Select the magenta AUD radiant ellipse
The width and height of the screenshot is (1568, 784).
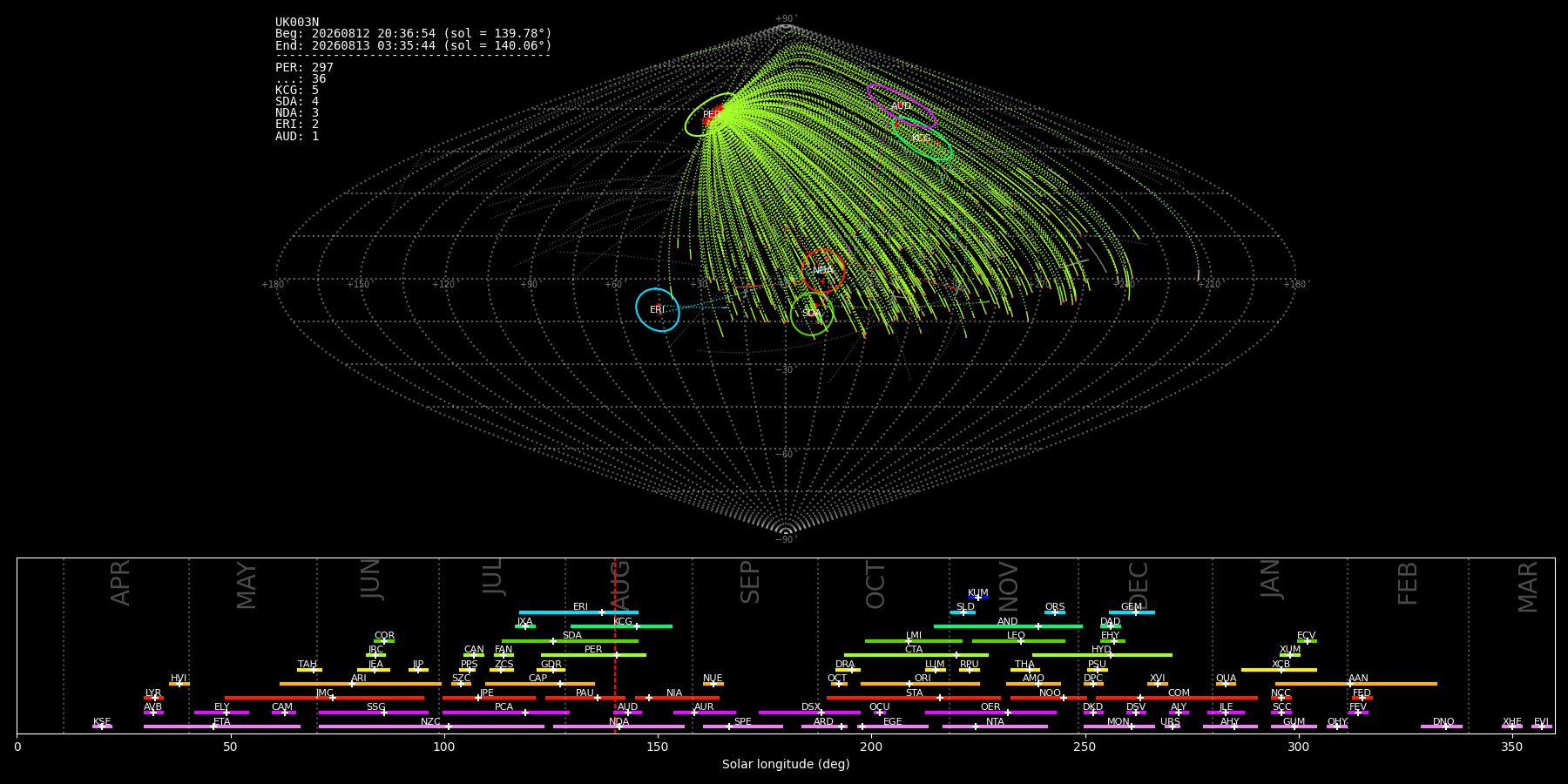click(902, 106)
